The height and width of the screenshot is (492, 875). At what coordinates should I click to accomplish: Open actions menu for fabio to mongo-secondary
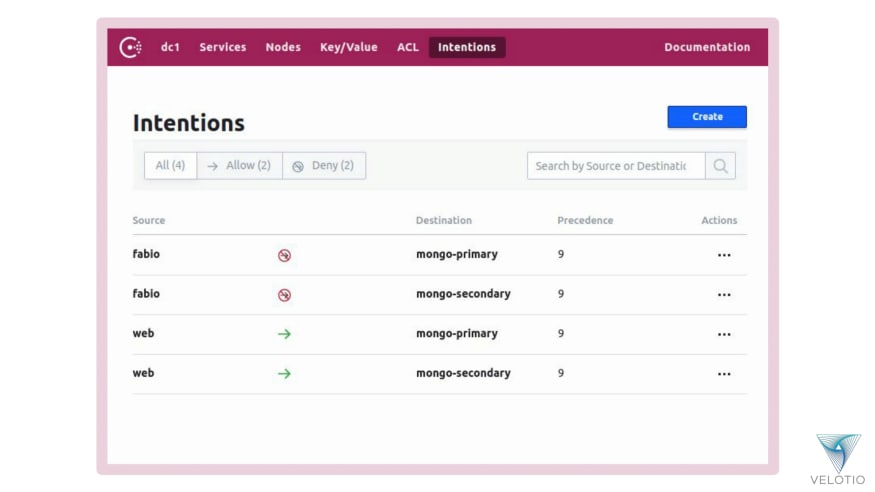724,295
